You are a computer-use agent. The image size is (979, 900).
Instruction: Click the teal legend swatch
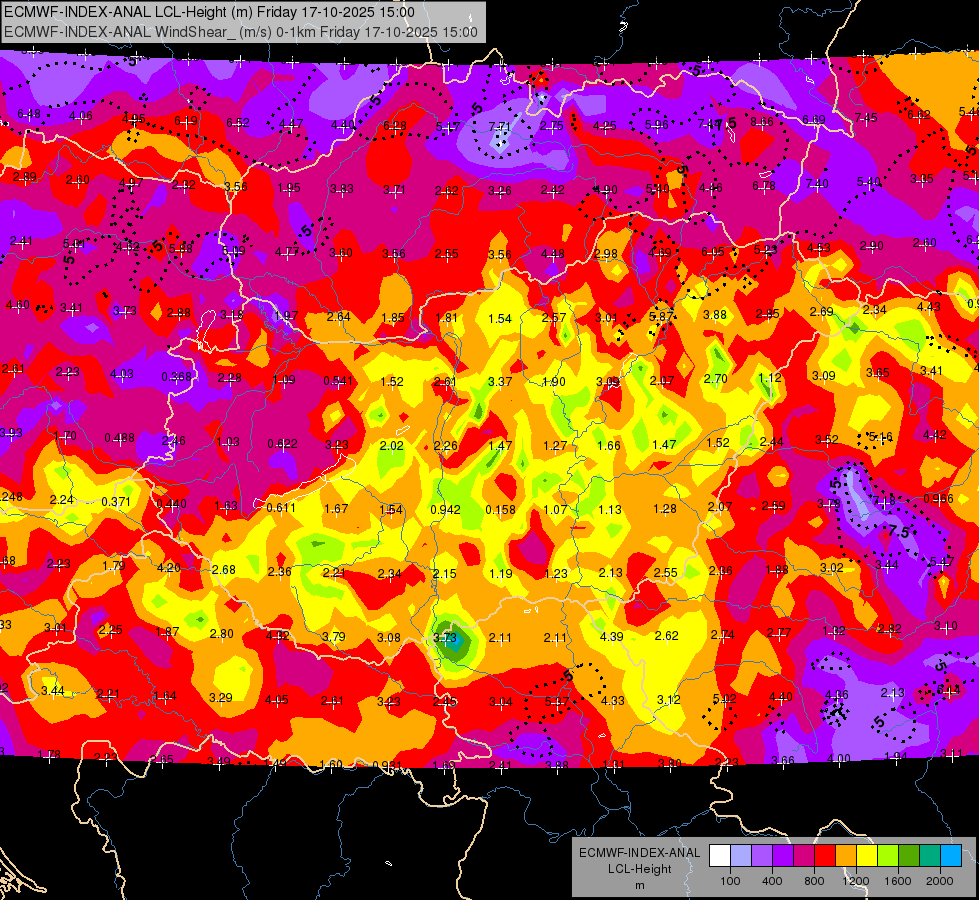pyautogui.click(x=930, y=856)
